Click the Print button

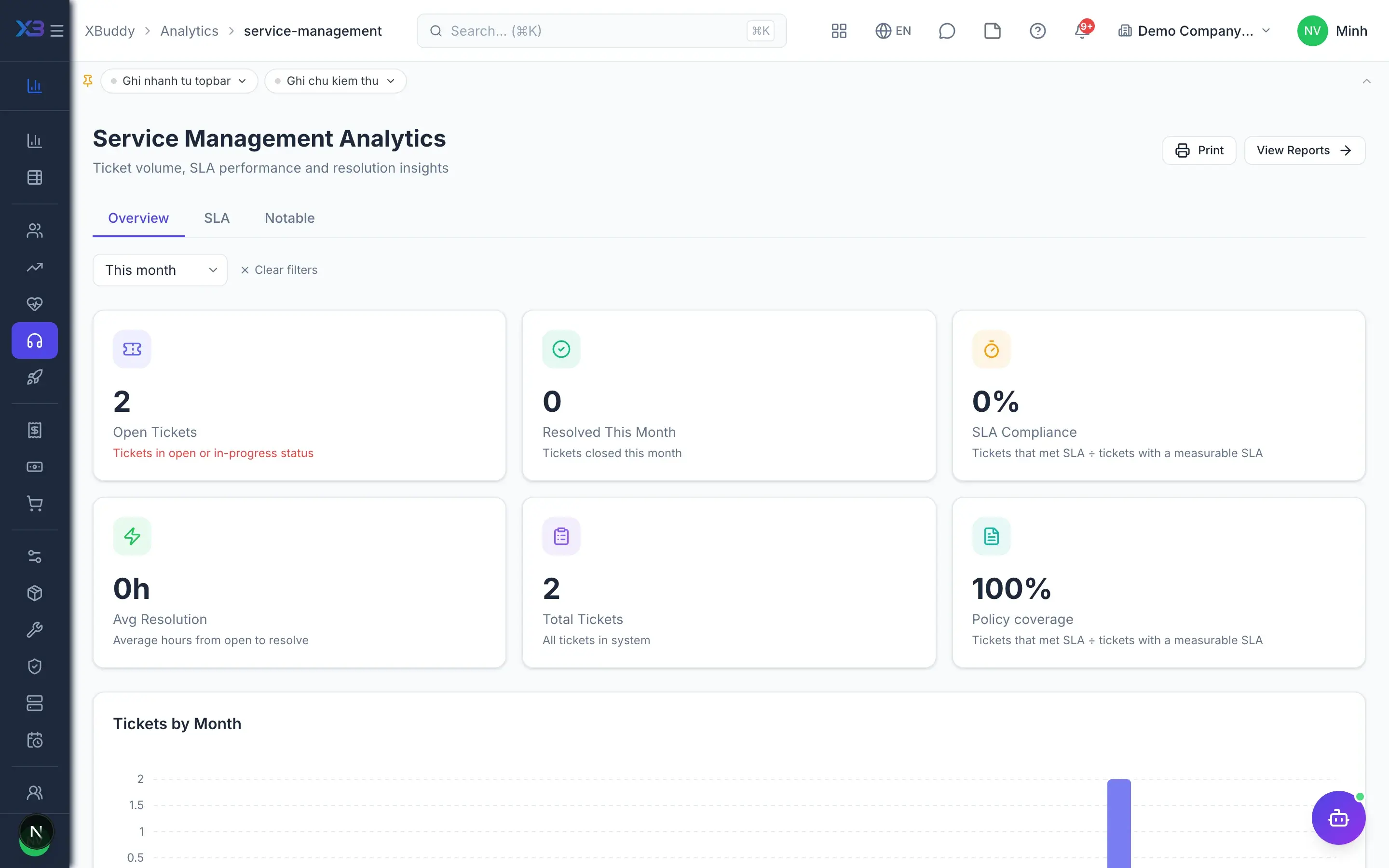1199,150
